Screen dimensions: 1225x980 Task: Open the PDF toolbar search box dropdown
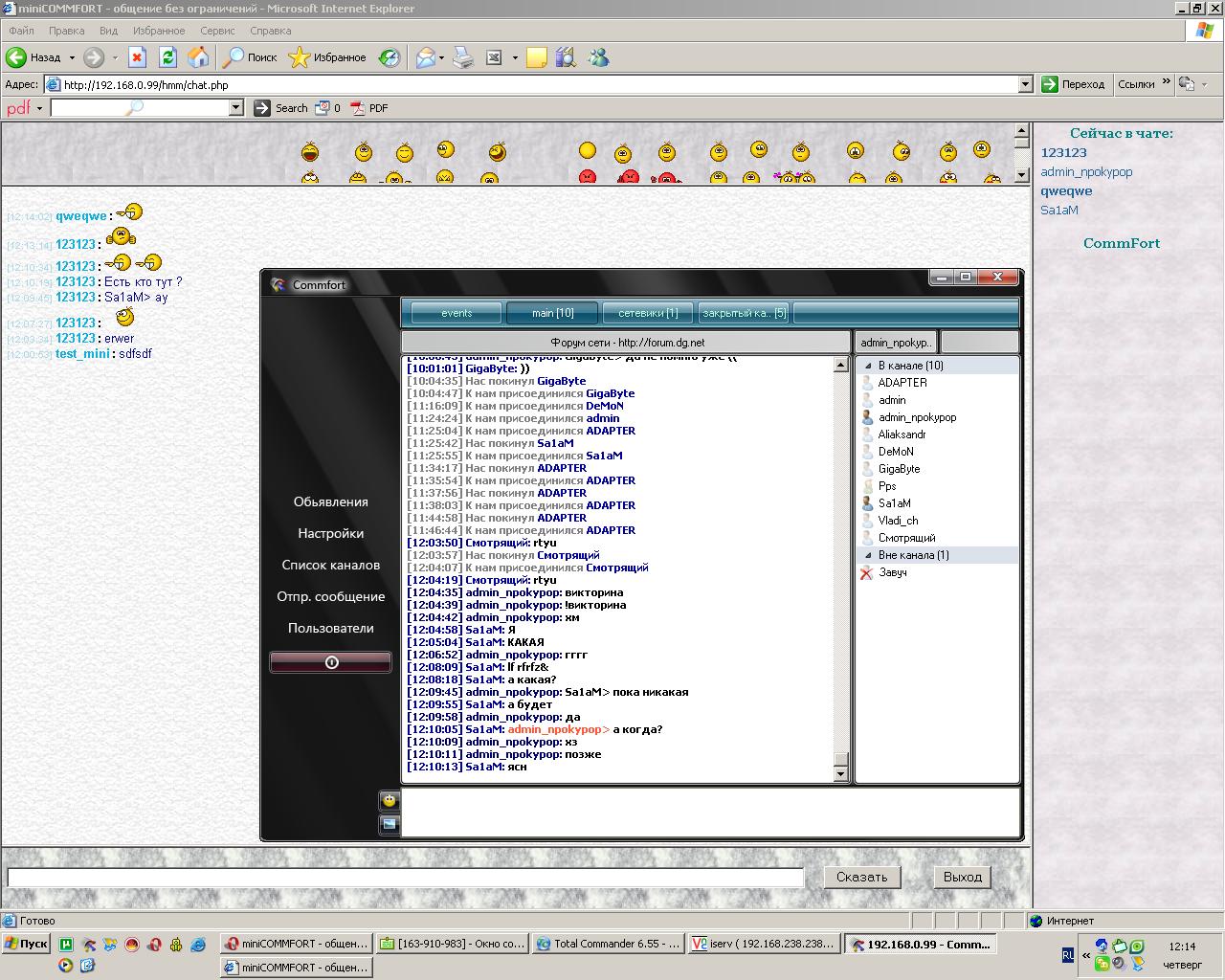pos(236,108)
